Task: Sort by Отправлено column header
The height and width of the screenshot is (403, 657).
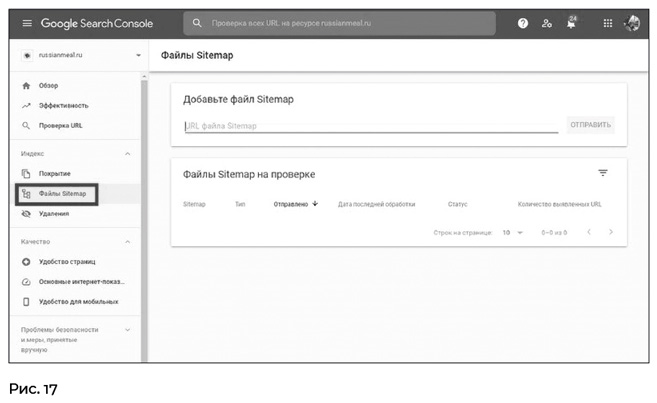Action: pyautogui.click(x=291, y=204)
